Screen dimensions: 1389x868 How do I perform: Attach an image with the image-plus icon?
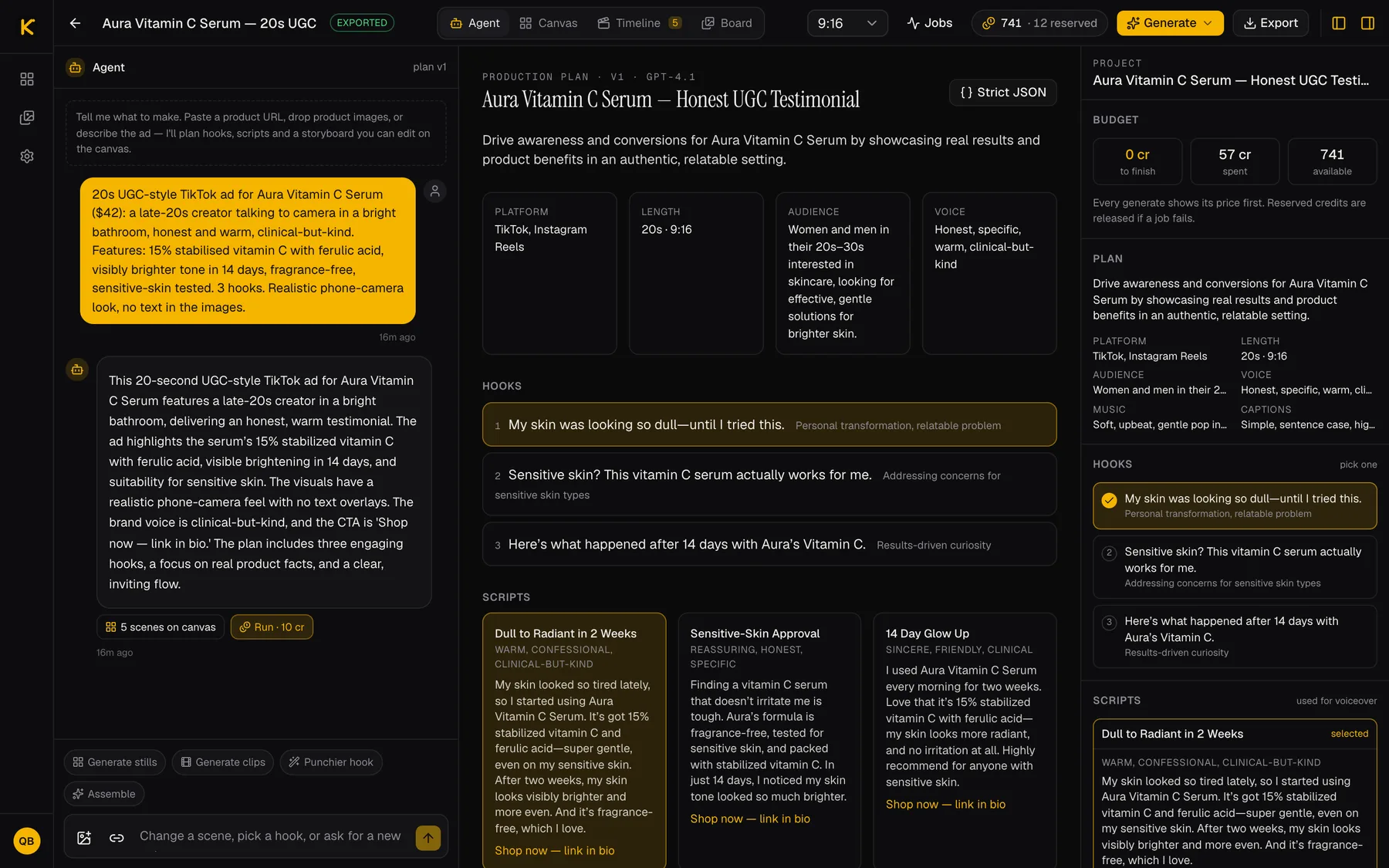coord(84,837)
